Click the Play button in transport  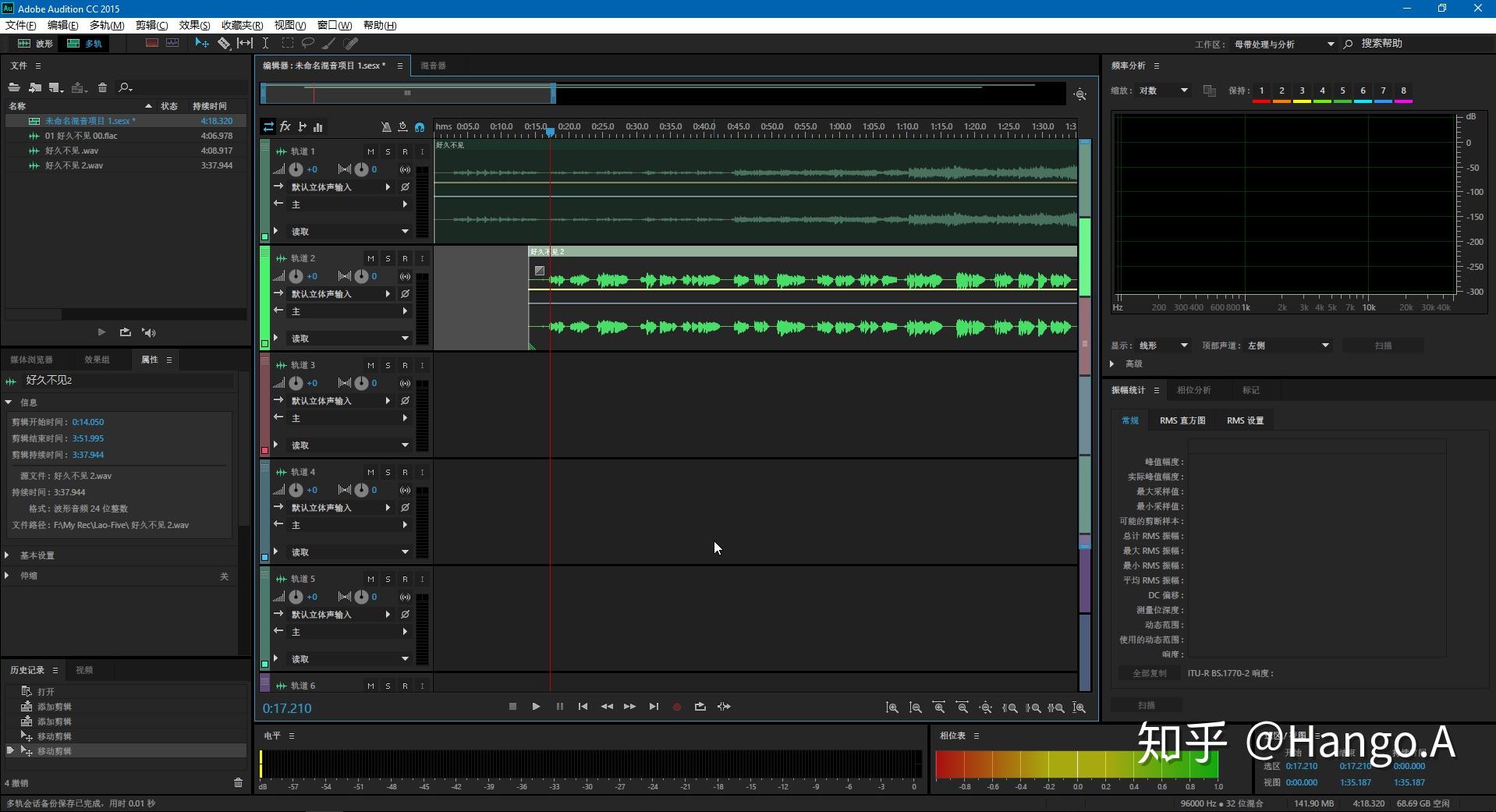536,707
